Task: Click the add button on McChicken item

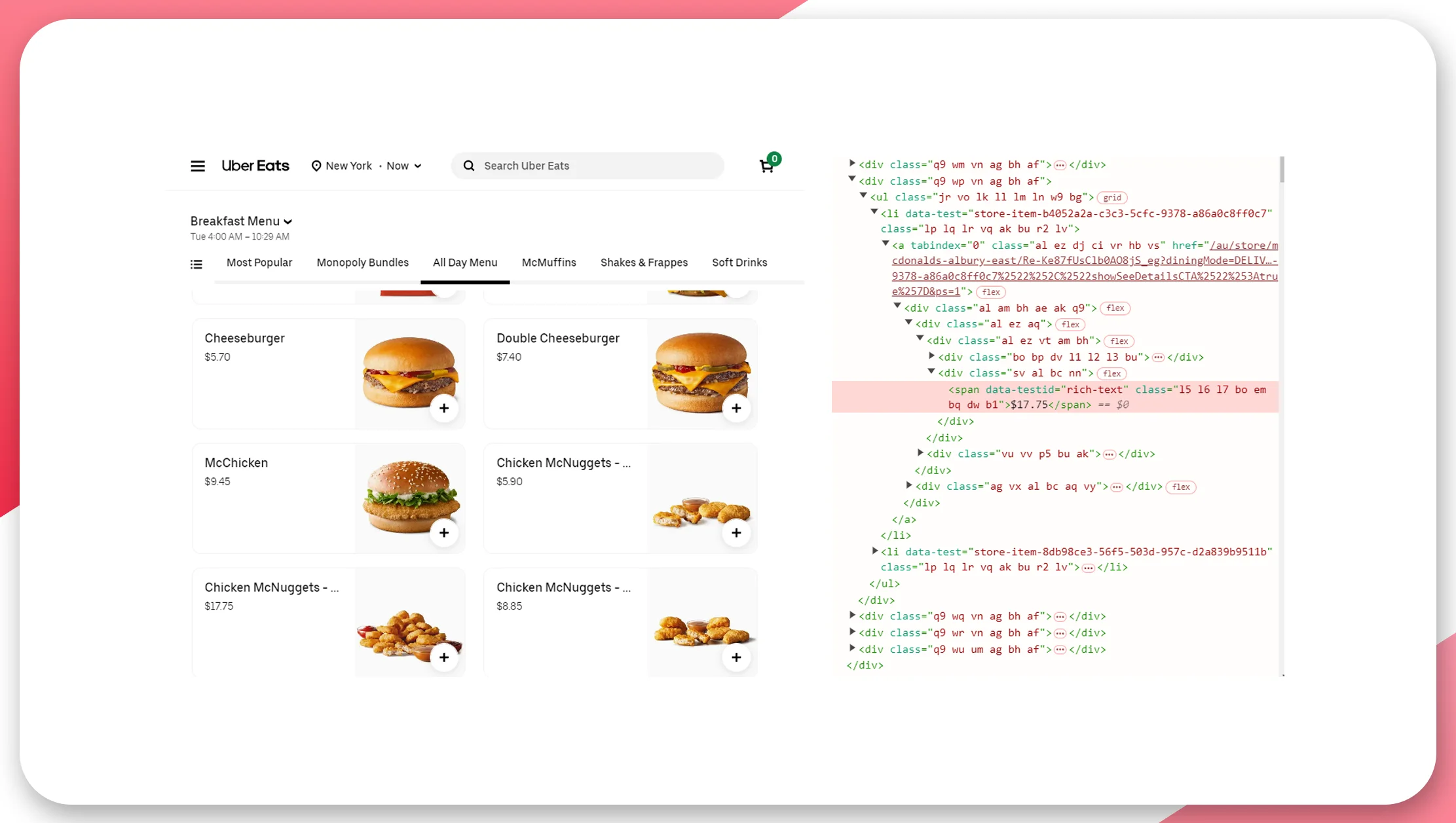Action: point(444,532)
